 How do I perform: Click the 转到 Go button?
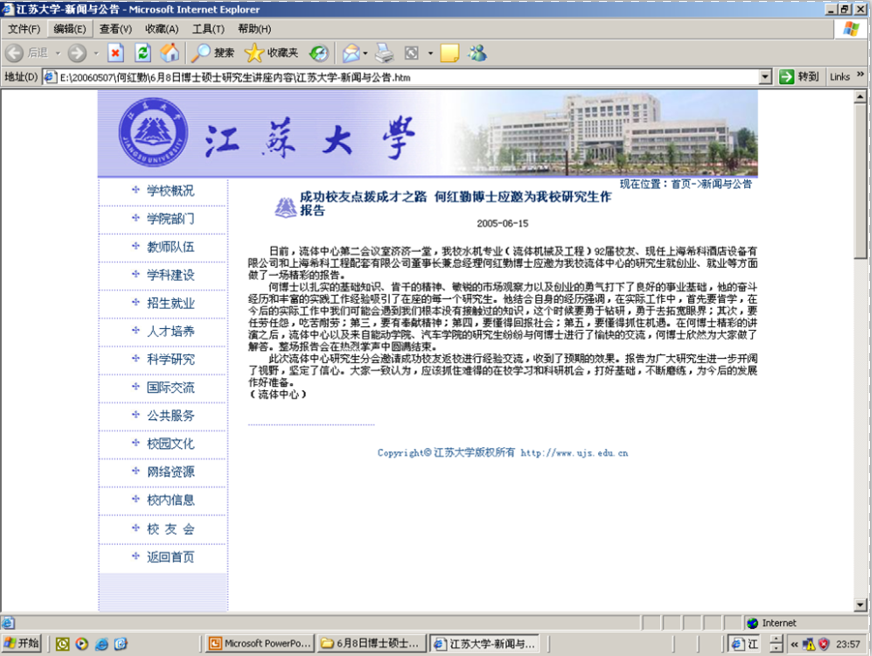click(x=799, y=77)
